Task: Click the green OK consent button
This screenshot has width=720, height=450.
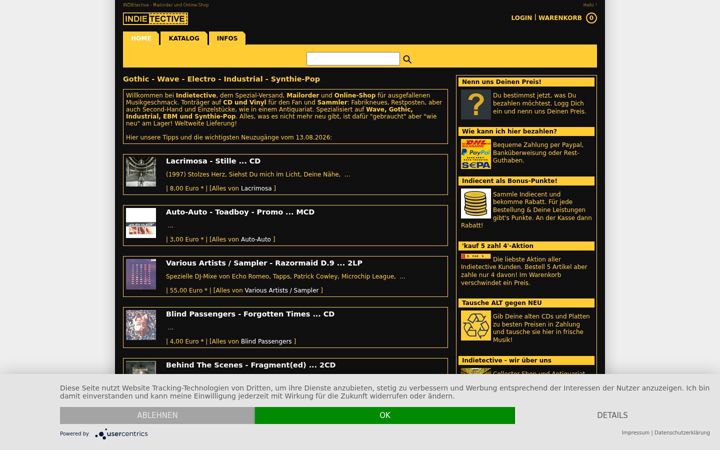Action: (385, 415)
